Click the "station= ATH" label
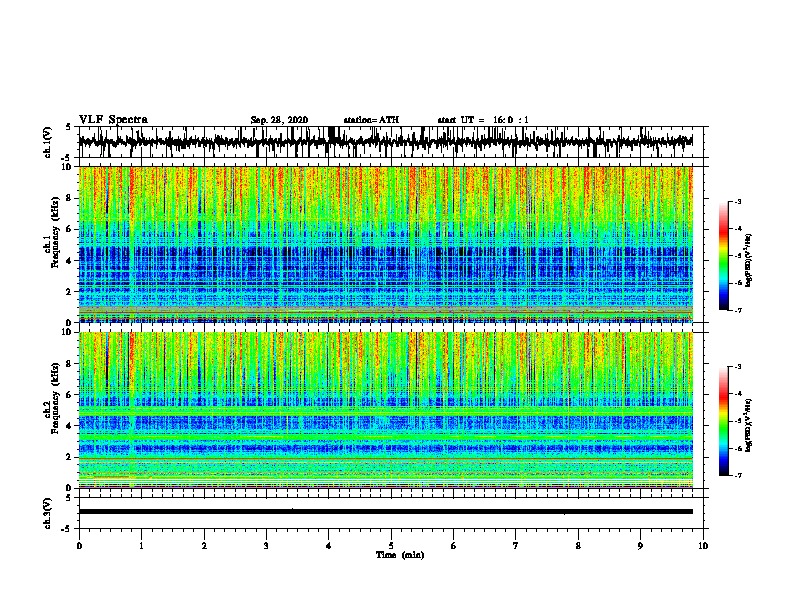 371,120
